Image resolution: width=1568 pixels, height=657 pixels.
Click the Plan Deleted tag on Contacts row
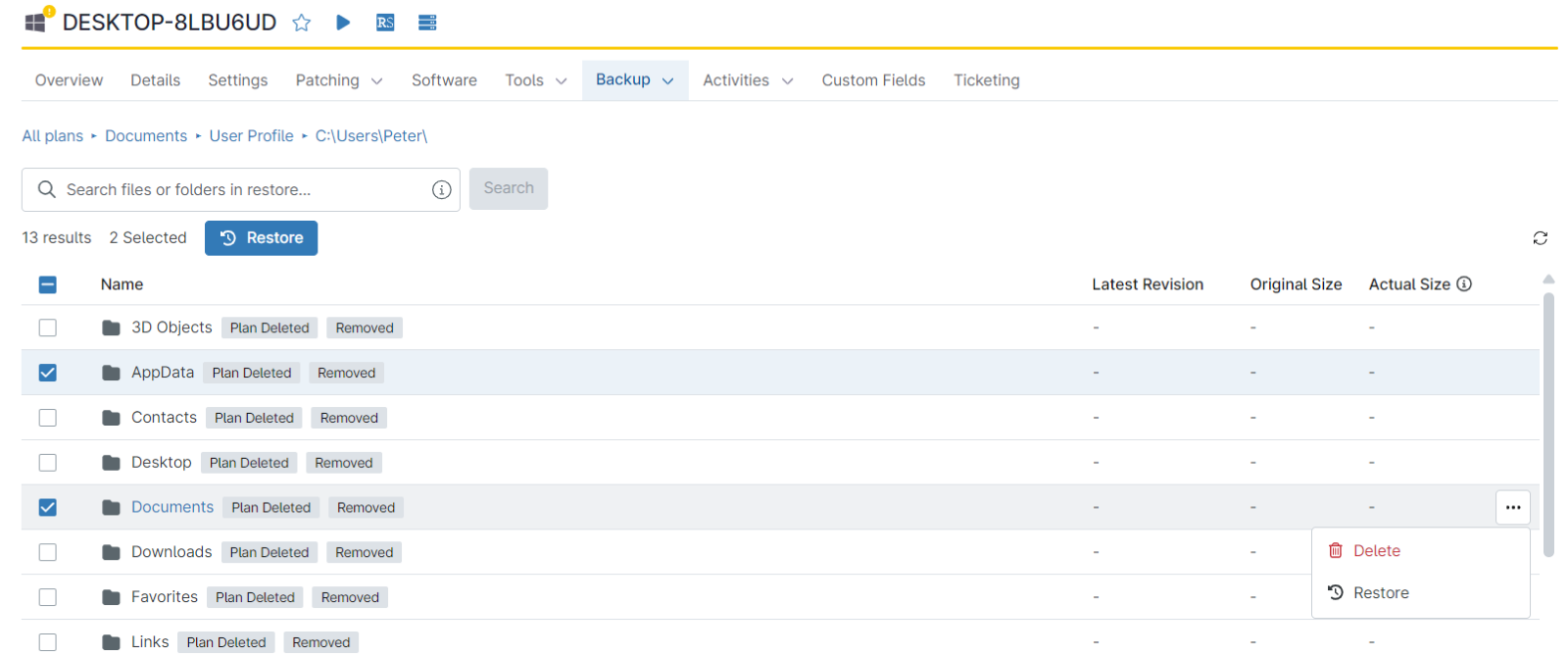tap(254, 418)
